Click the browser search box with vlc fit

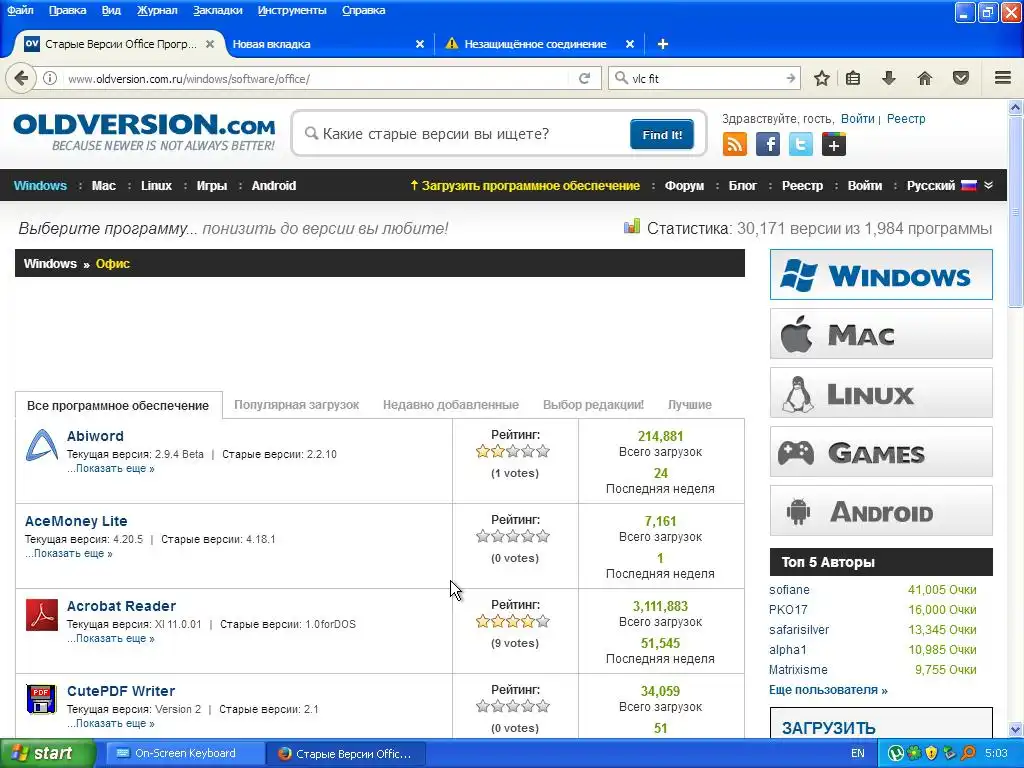pos(705,78)
